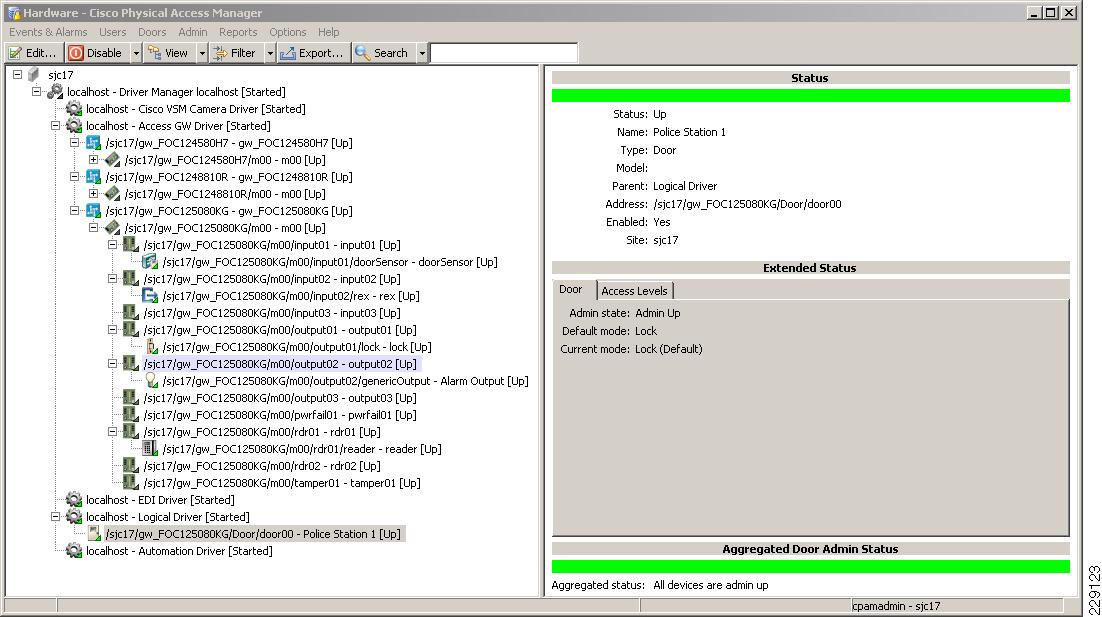
Task: Click the address value /sjc17/gw_FOC125080KG/Door/door00
Action: pos(747,204)
